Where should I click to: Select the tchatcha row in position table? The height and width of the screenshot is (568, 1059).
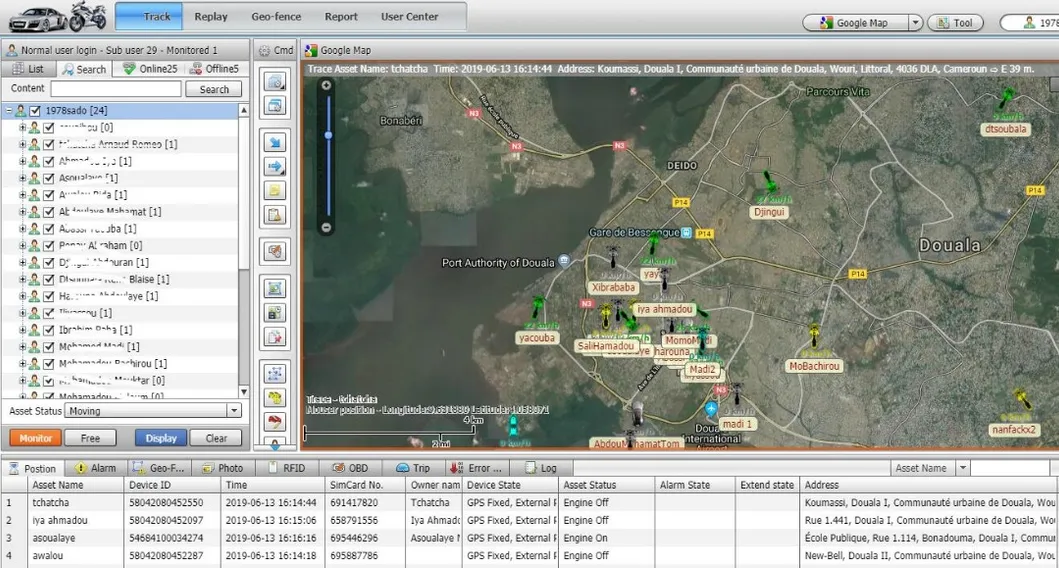point(530,502)
